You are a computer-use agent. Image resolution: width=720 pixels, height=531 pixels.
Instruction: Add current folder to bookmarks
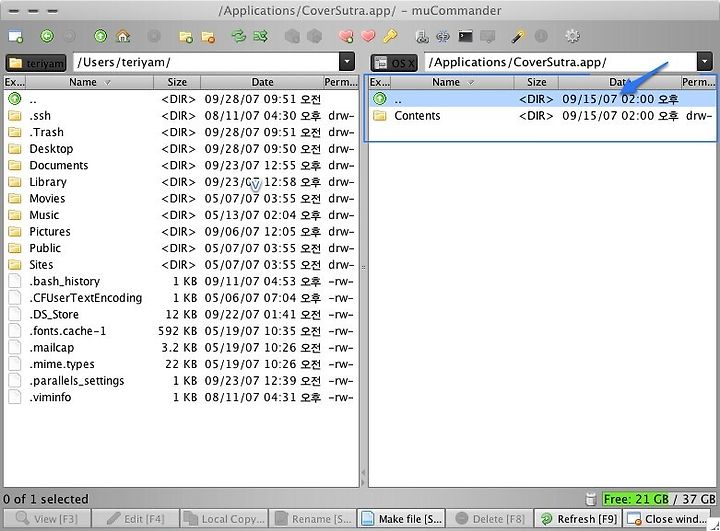[x=346, y=36]
